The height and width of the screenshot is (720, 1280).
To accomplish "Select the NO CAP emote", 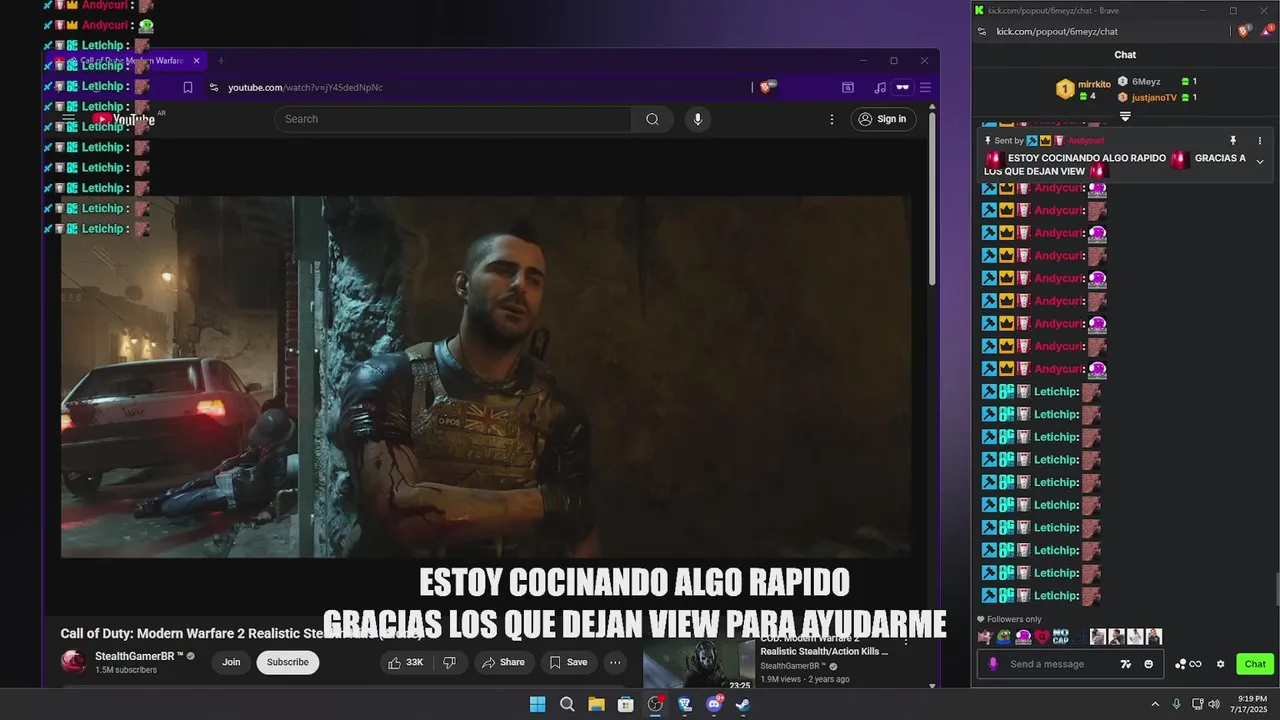I will point(1060,636).
